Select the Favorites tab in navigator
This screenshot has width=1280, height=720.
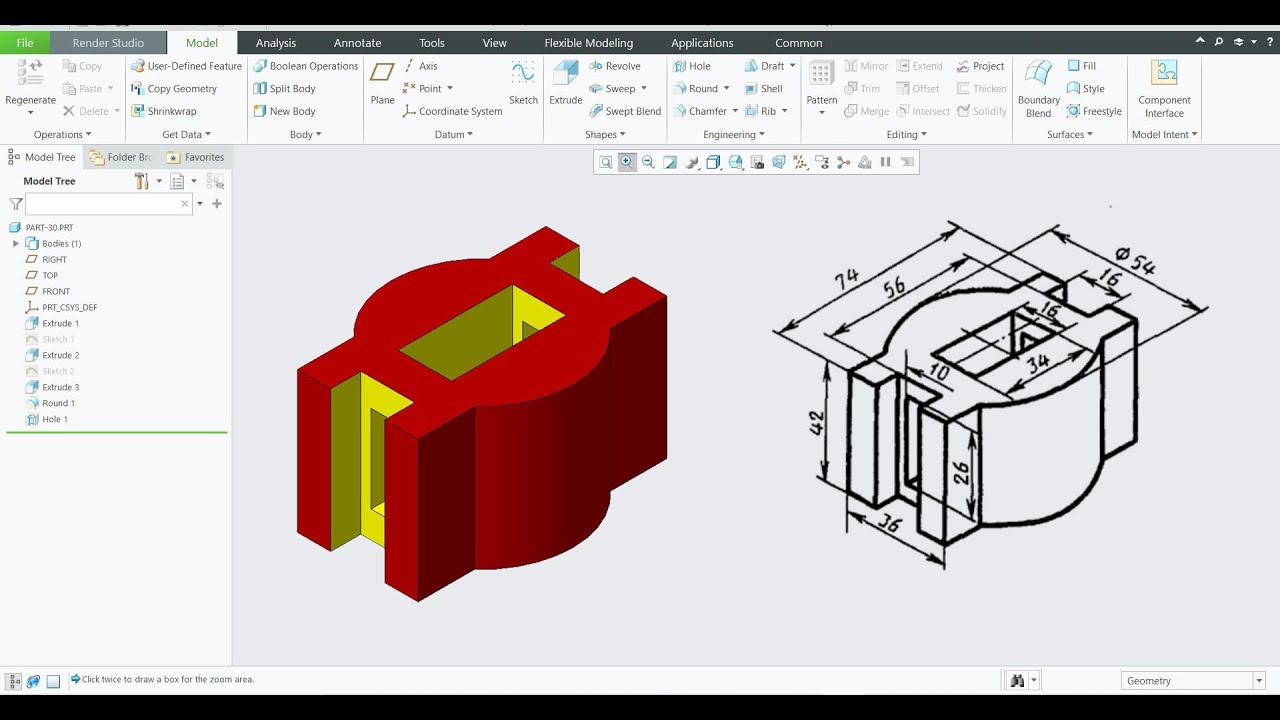pos(196,157)
